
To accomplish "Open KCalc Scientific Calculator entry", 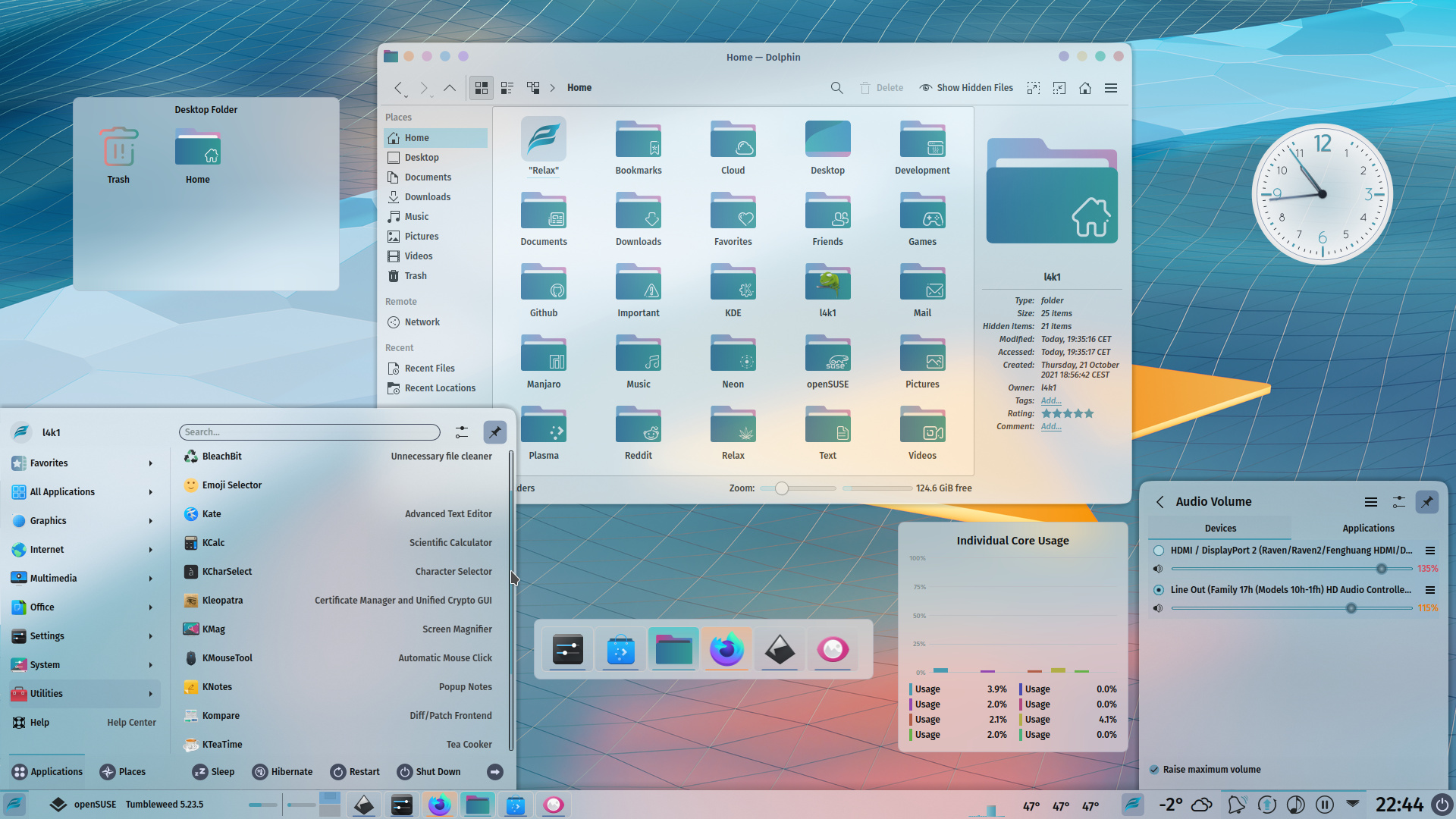I will [339, 543].
